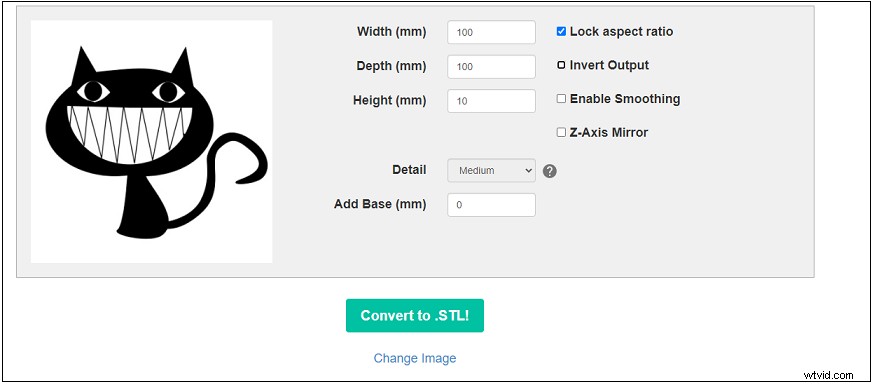The width and height of the screenshot is (874, 385).
Task: Click the help icon beside the Detail dropdown
Action: 550,171
